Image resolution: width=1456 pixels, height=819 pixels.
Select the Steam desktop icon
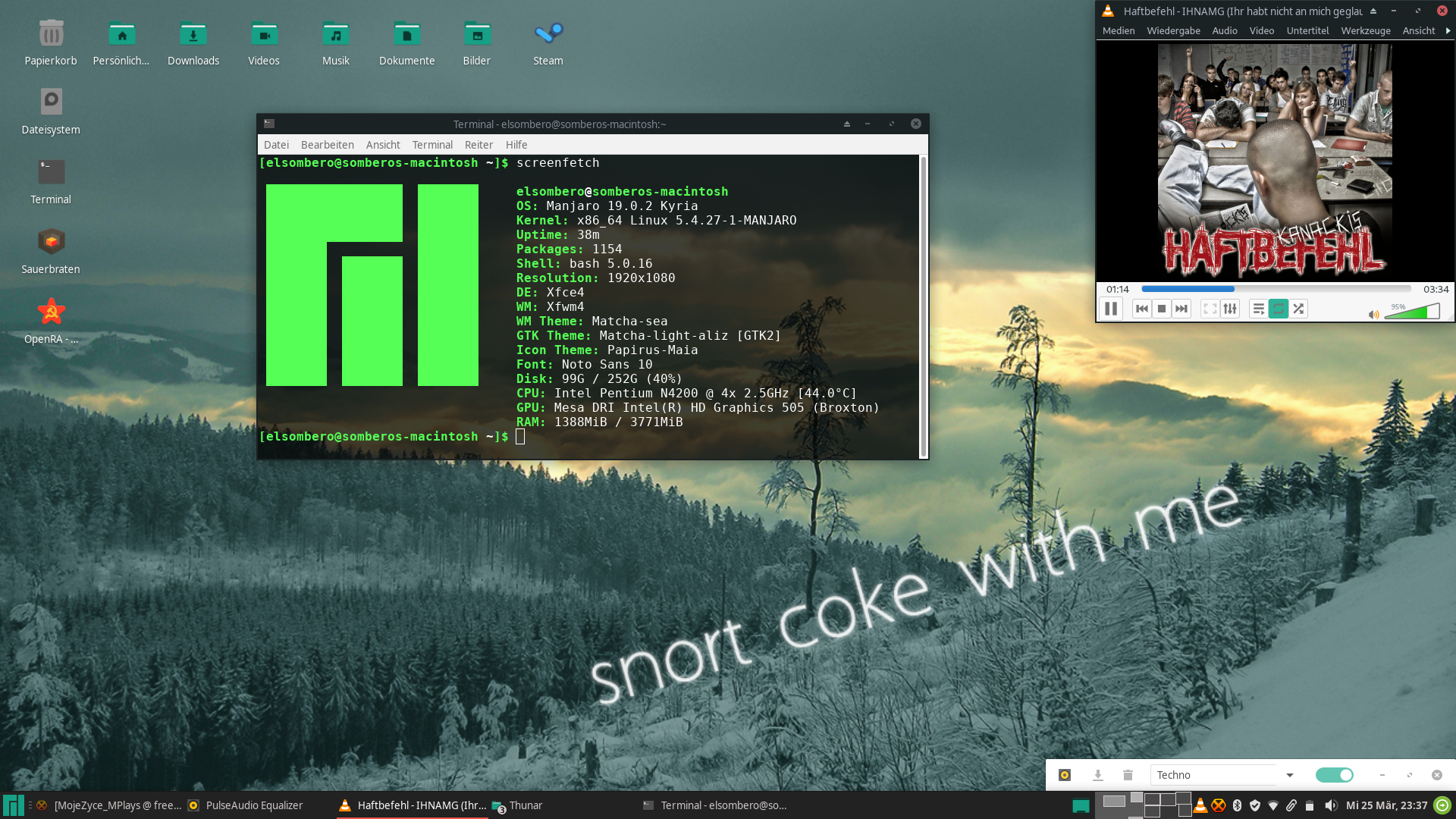[548, 43]
